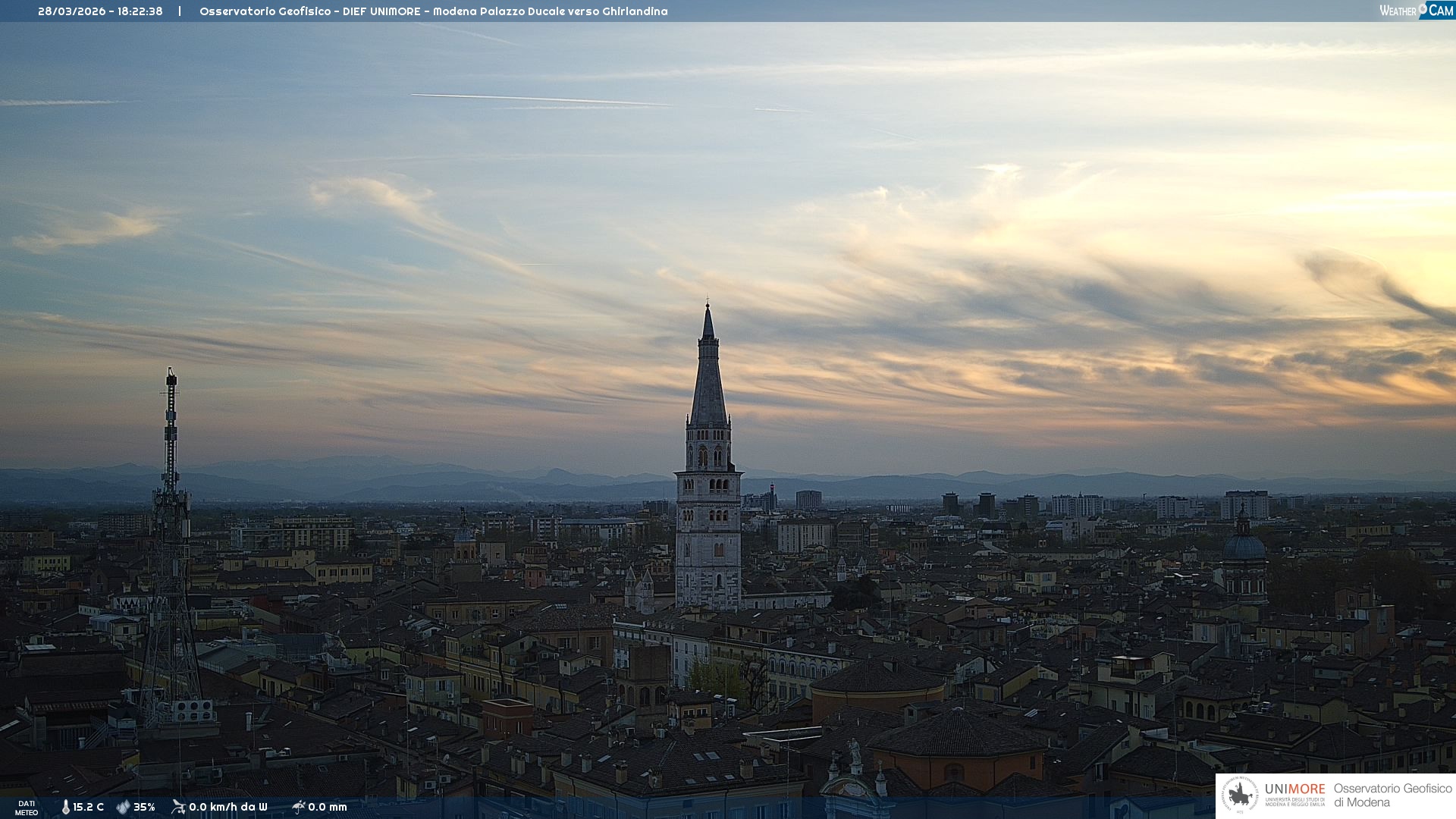Screen dimensions: 1456x819
Task: Click the 15.2 C temperature reading
Action: [89, 807]
